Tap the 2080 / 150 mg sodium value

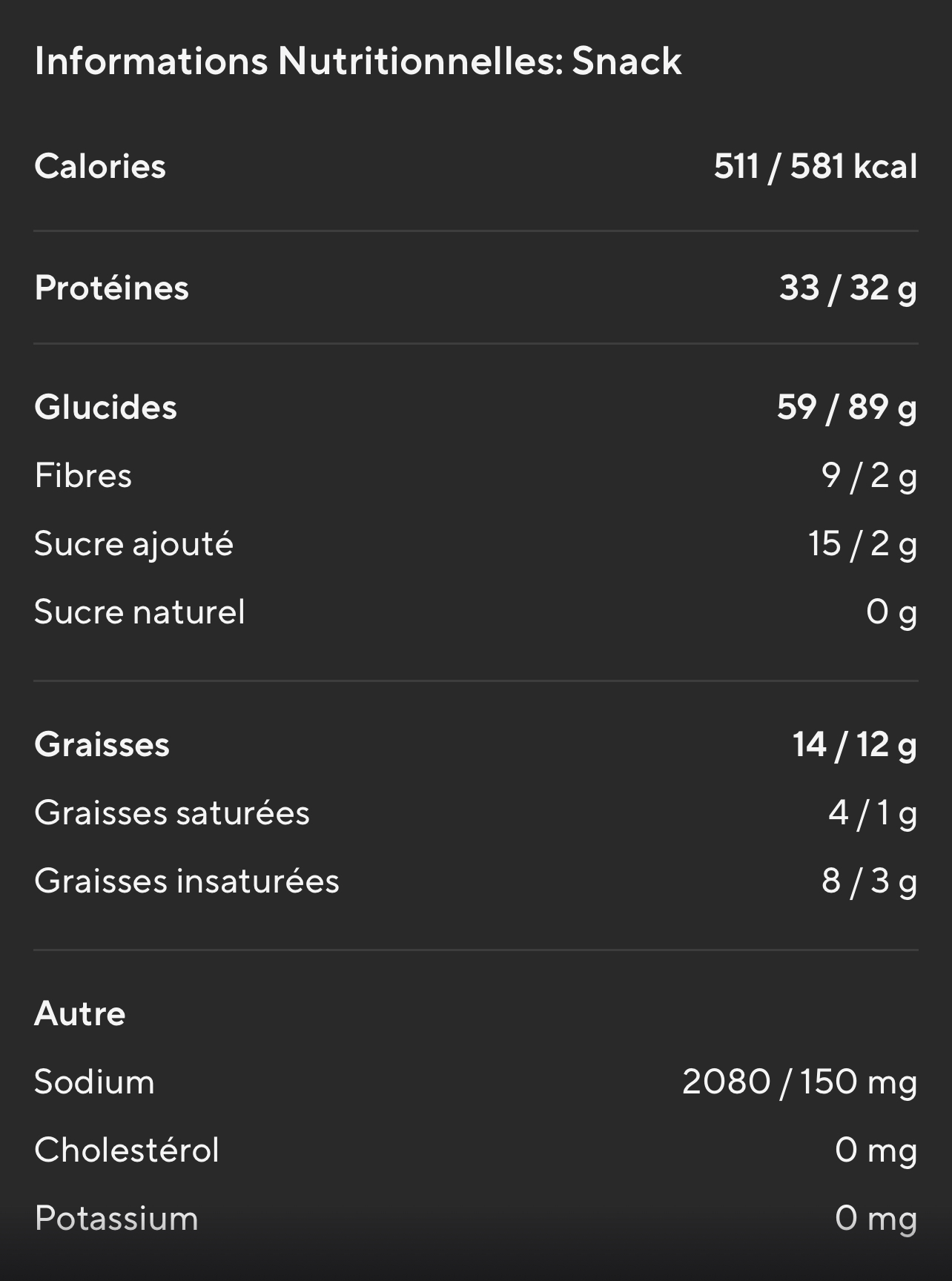799,1082
